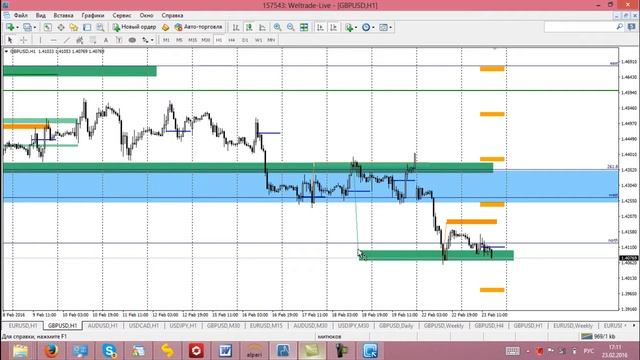Screen dimensions: 640x360
Task: Expand the arrows objects dropdown
Action: pyautogui.click(x=152, y=40)
